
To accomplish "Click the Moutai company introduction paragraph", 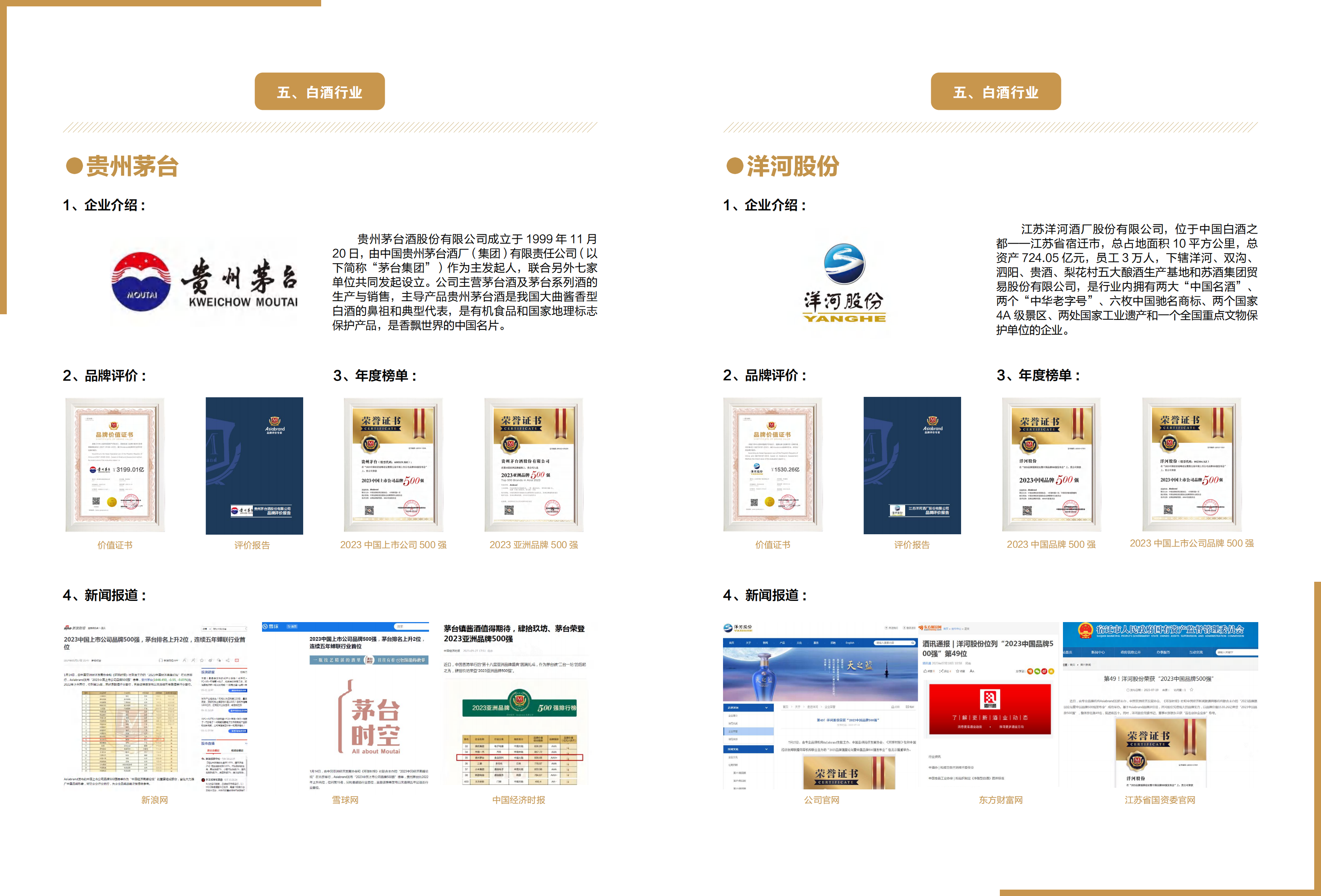I will pos(465,282).
